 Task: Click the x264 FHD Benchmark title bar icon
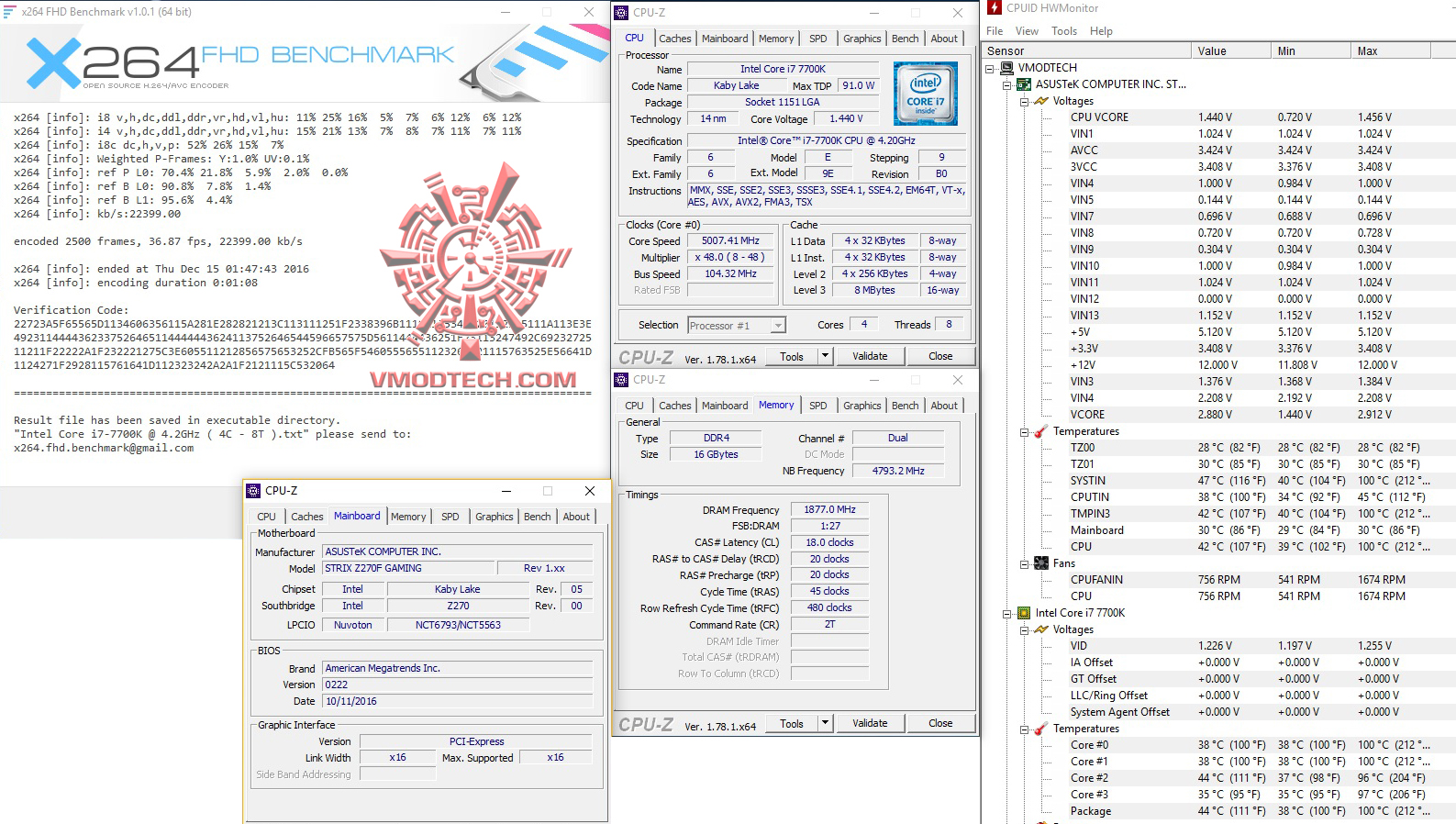[x=10, y=12]
